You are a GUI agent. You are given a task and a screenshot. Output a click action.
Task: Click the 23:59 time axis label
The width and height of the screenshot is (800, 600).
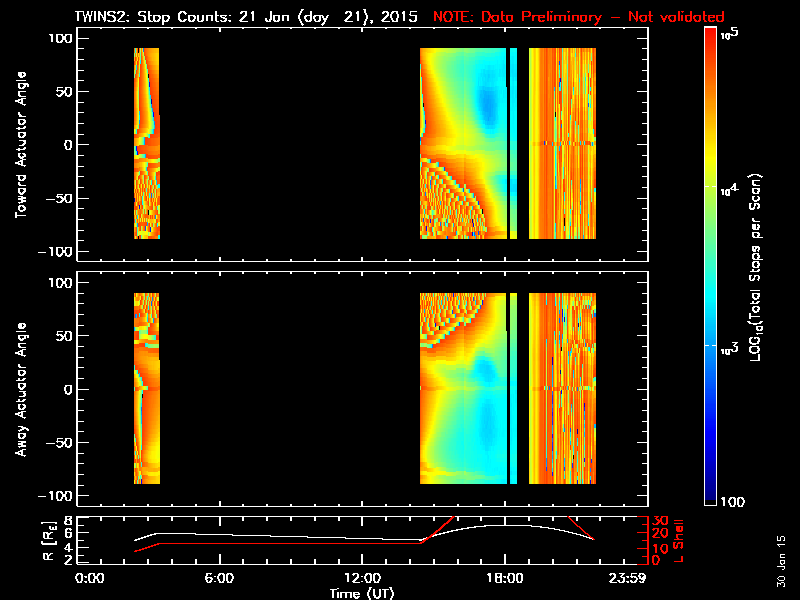[x=627, y=579]
